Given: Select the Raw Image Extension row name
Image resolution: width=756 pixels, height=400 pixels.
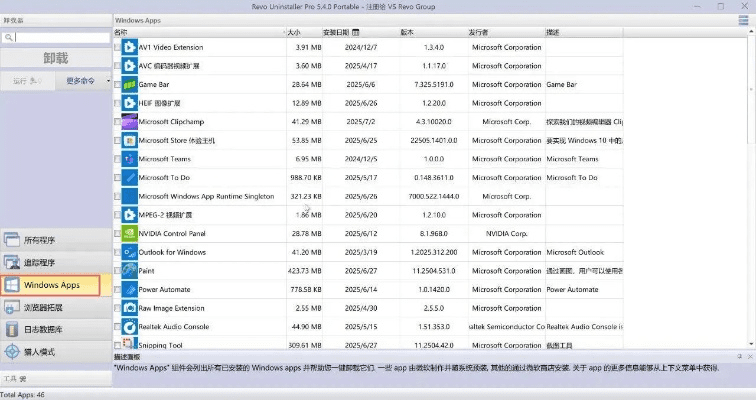Looking at the screenshot, I should (x=171, y=308).
